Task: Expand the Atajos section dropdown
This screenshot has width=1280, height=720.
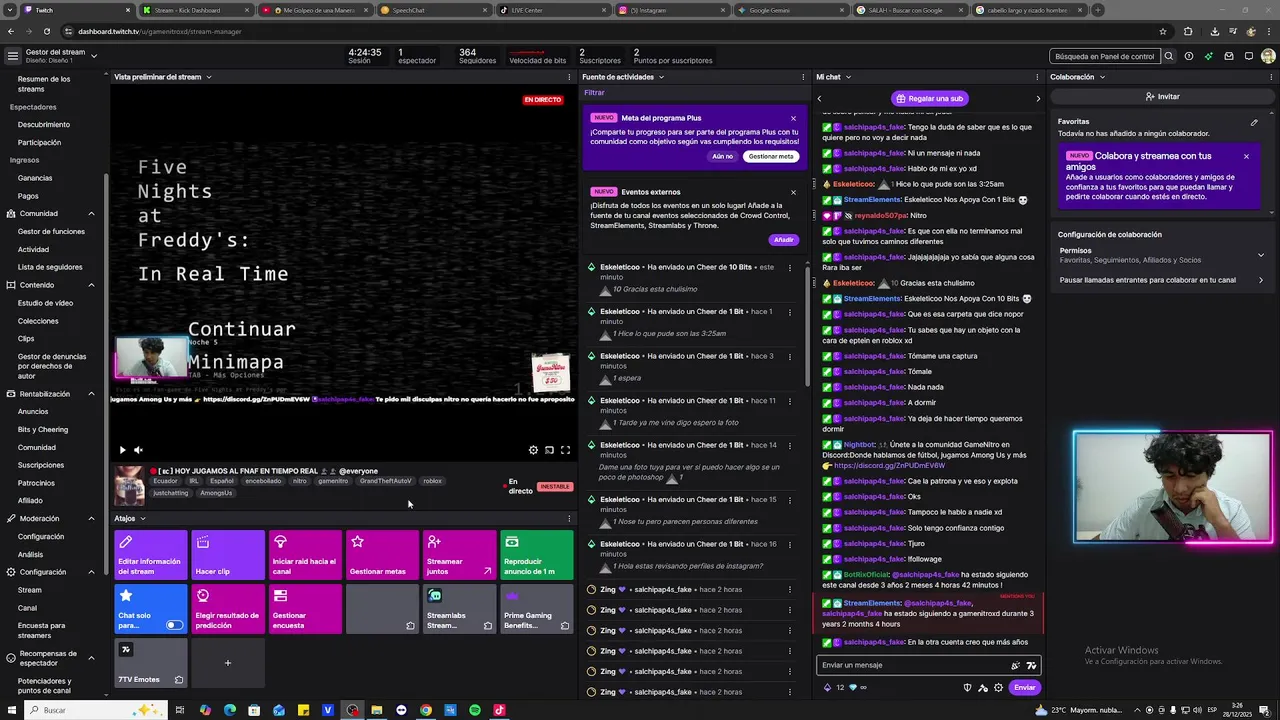Action: tap(143, 519)
